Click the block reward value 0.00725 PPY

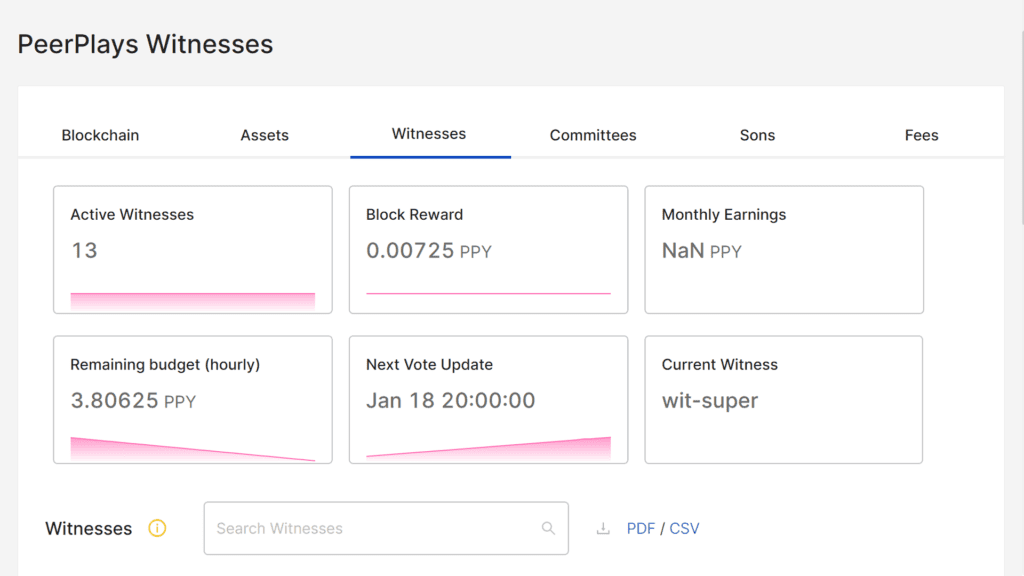click(429, 251)
